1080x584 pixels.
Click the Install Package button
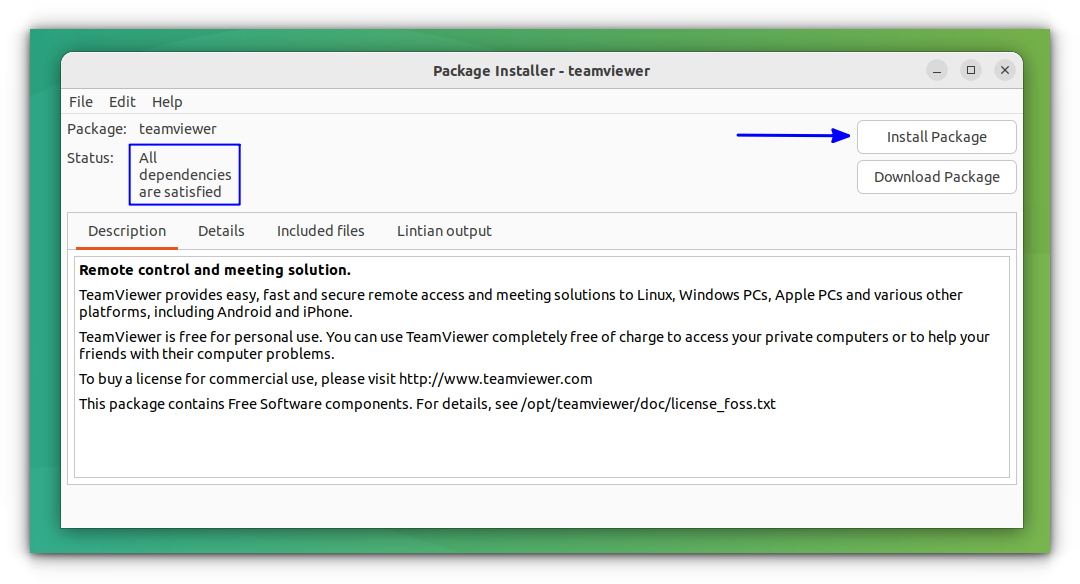coord(936,136)
